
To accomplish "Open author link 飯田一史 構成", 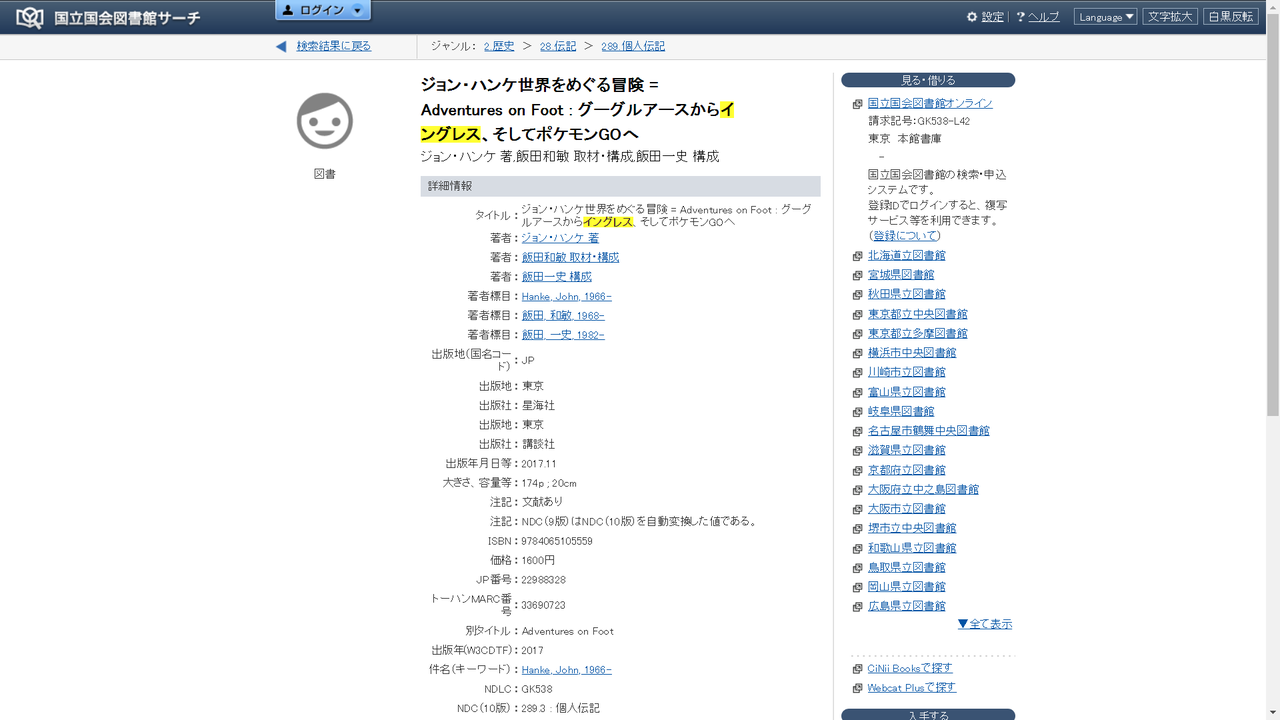I will (x=557, y=277).
